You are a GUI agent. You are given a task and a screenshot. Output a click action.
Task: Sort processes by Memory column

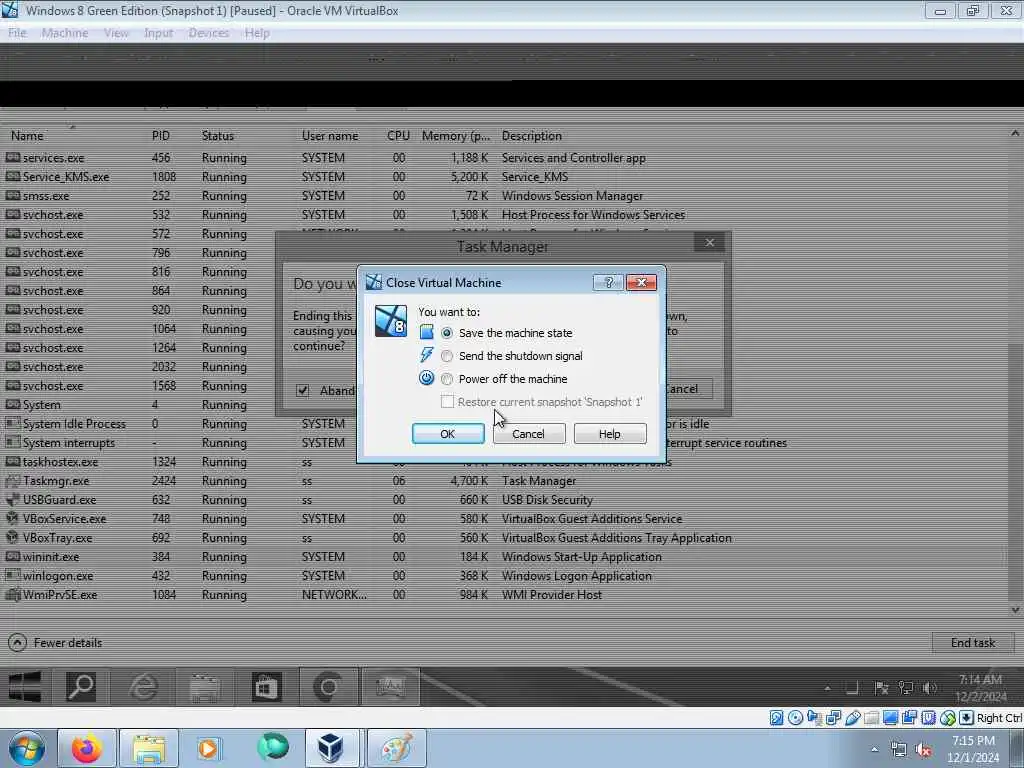[x=456, y=136]
